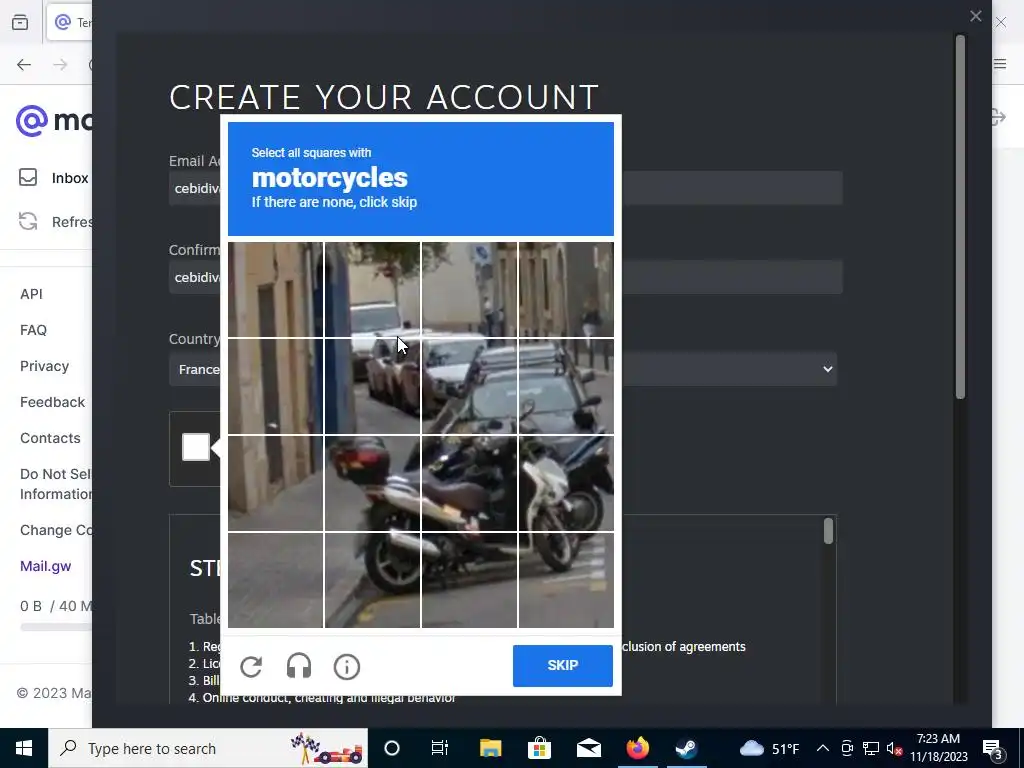Select captcha tile with motorcycle kickstand and curb
Screen dimensions: 1024x768
point(470,581)
